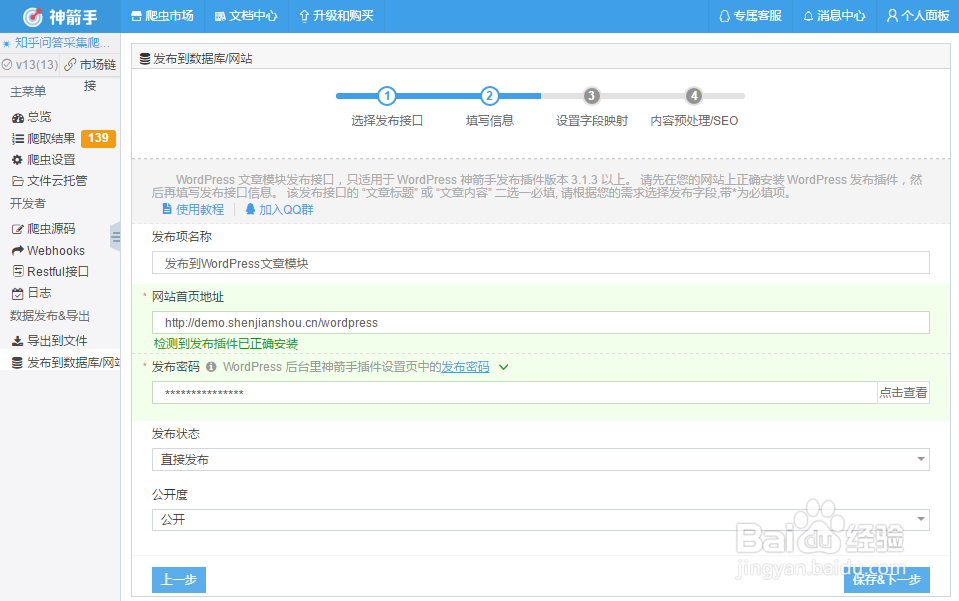
Task: Open the 发布密码 hyperlink
Action: coord(465,367)
